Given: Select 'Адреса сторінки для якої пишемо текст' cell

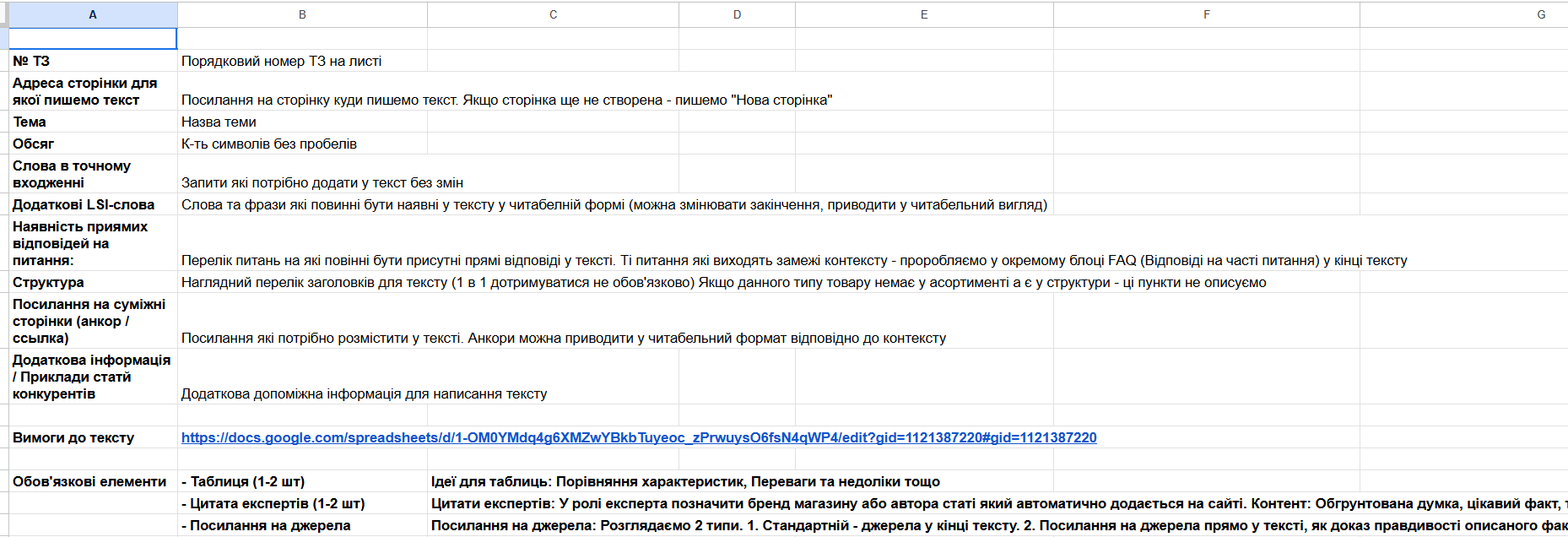Looking at the screenshot, I should tap(93, 91).
